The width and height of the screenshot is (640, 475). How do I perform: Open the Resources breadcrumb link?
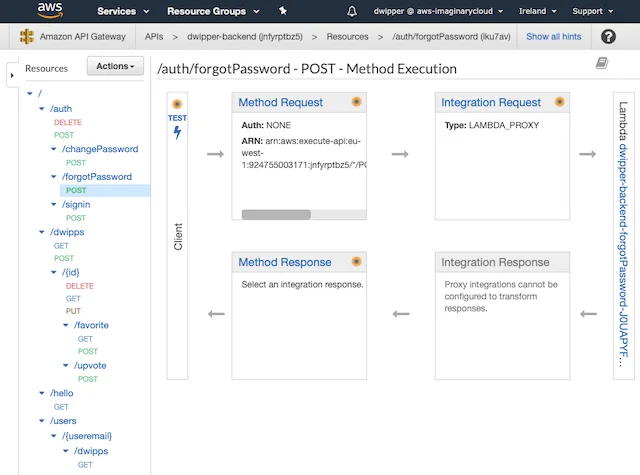coord(347,37)
